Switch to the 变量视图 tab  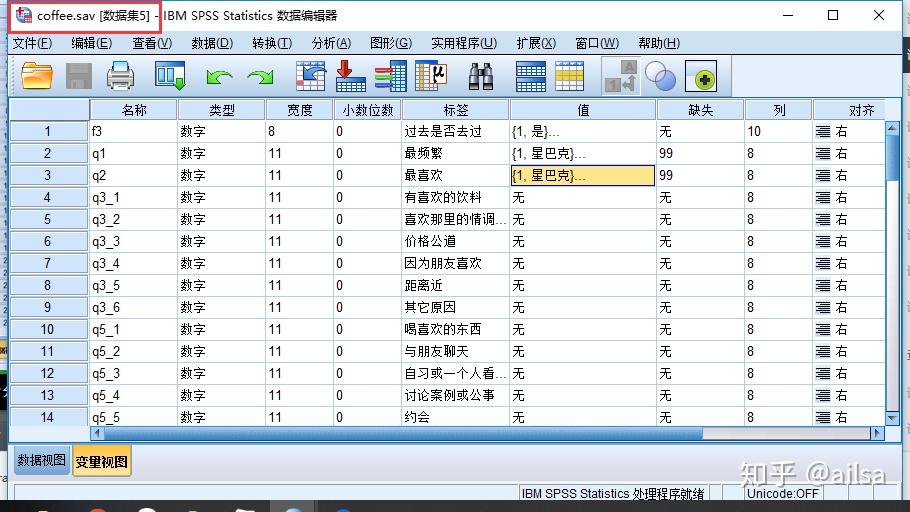[101, 461]
